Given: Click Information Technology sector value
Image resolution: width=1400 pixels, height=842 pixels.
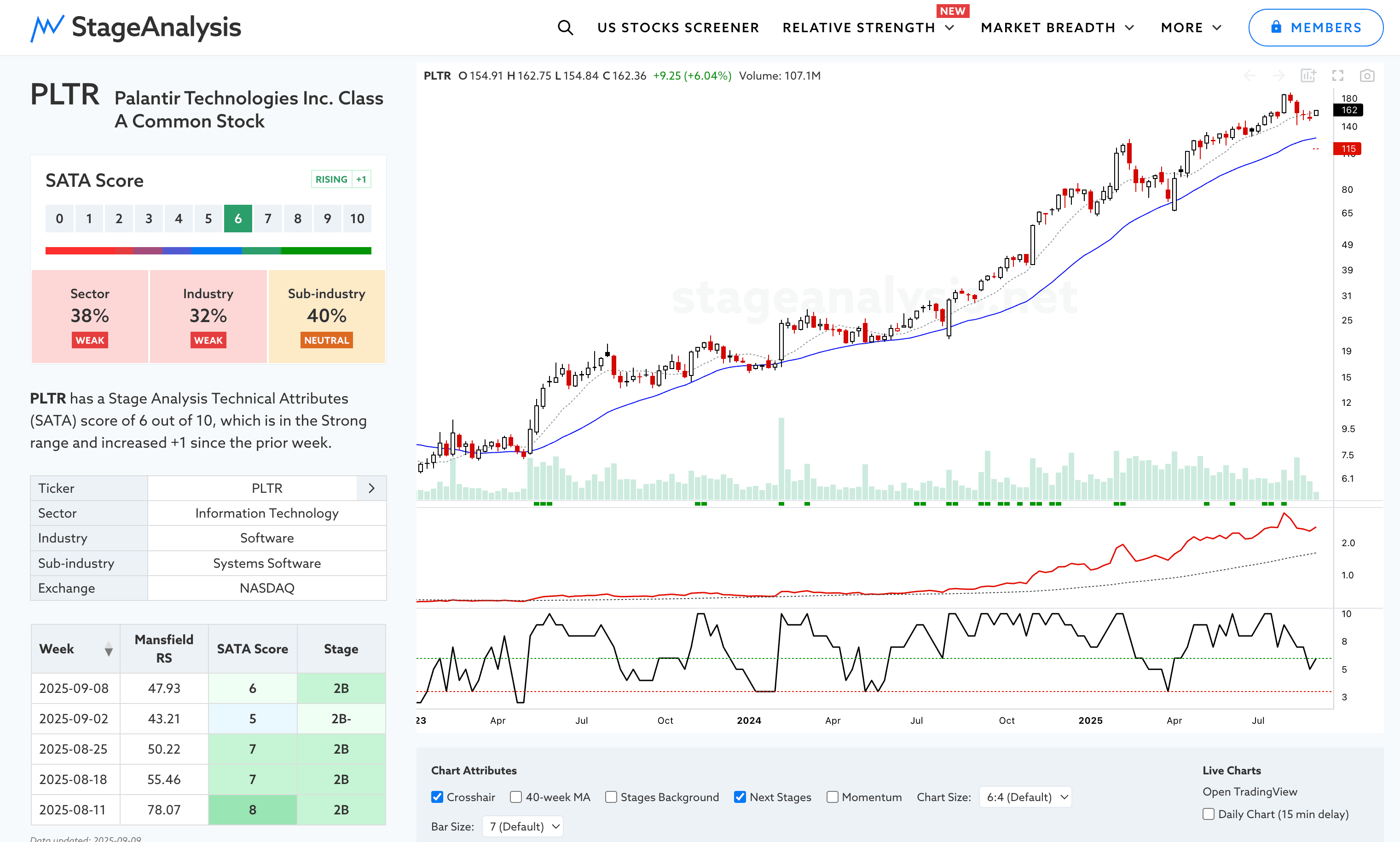Looking at the screenshot, I should point(267,513).
